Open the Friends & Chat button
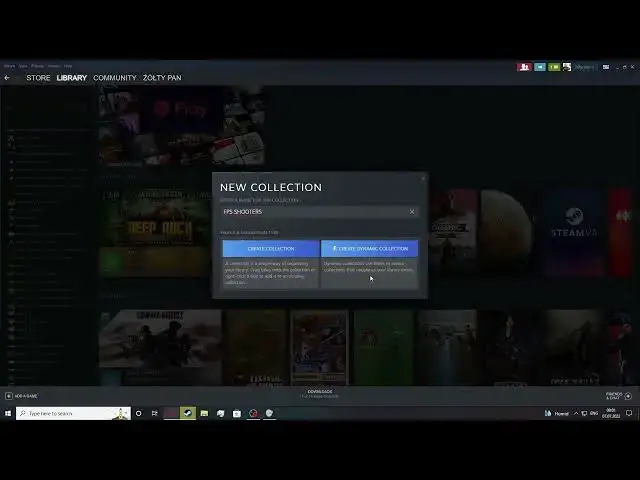The width and height of the screenshot is (640, 480). click(619, 396)
